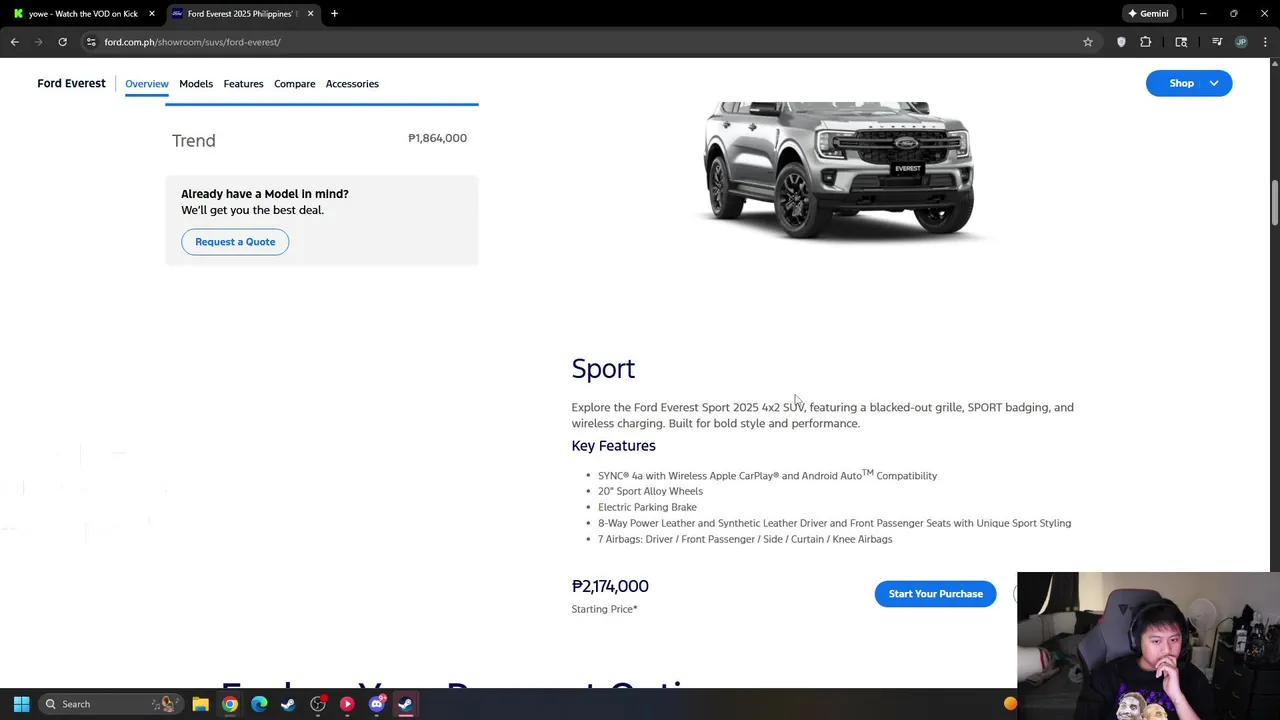Image resolution: width=1280 pixels, height=720 pixels.
Task: Click the page vertical scrollbar thumb
Action: point(1274,203)
